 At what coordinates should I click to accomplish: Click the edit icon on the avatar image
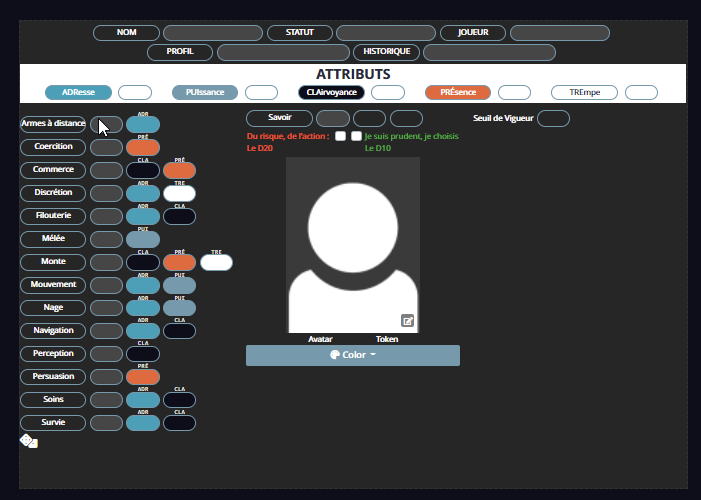(x=408, y=321)
